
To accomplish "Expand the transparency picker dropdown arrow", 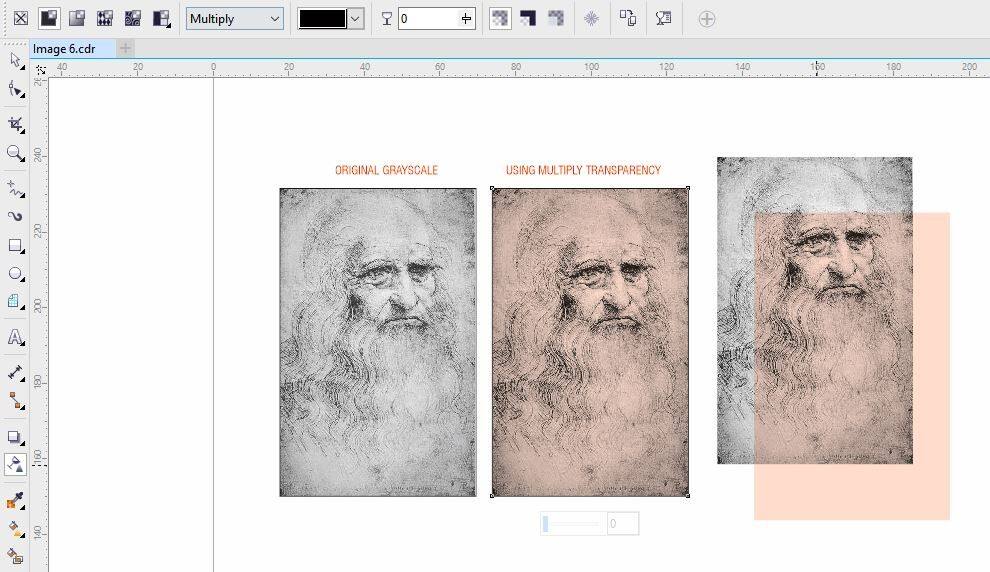I will (x=355, y=19).
